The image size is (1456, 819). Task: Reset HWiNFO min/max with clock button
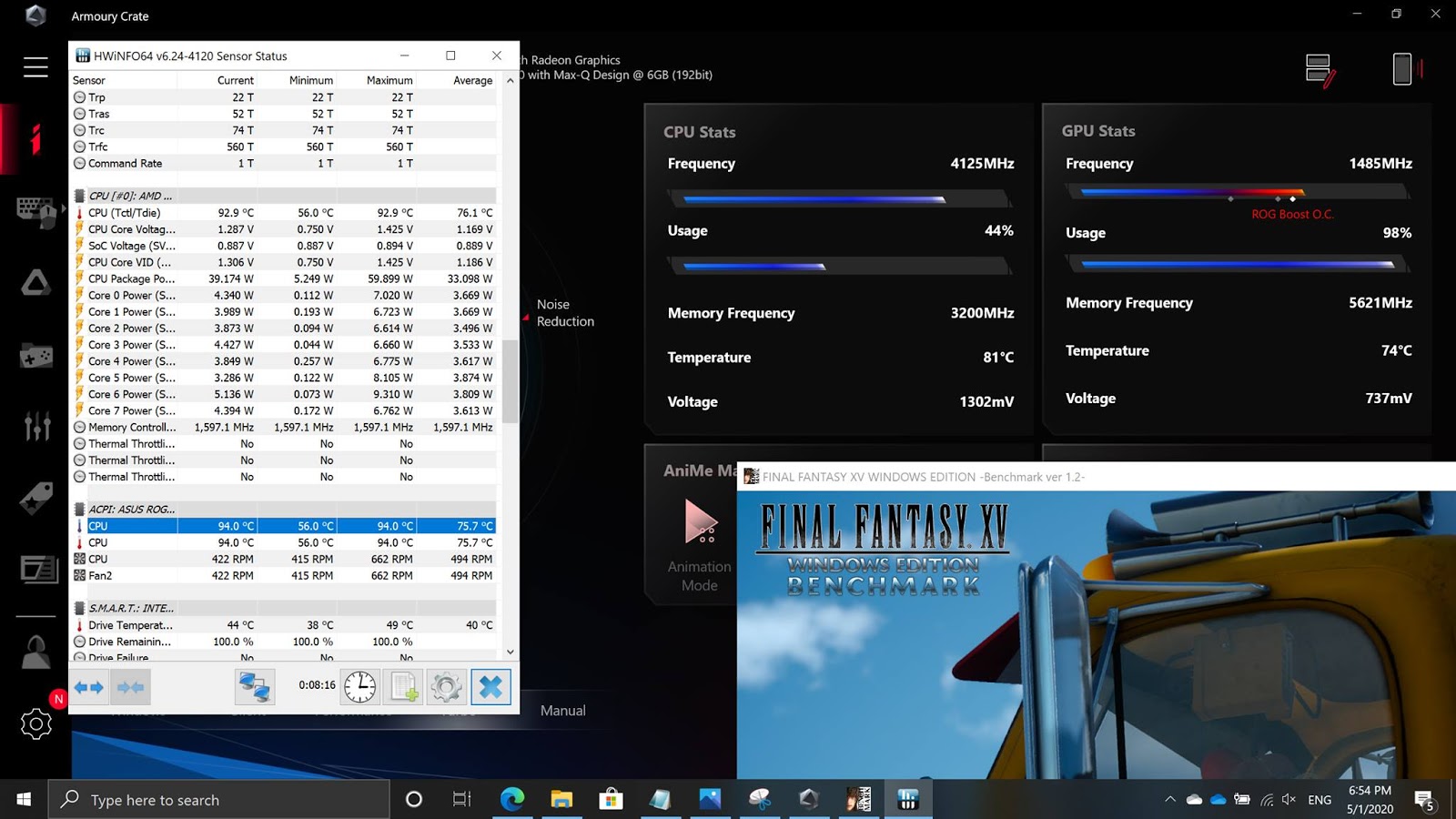click(x=359, y=687)
